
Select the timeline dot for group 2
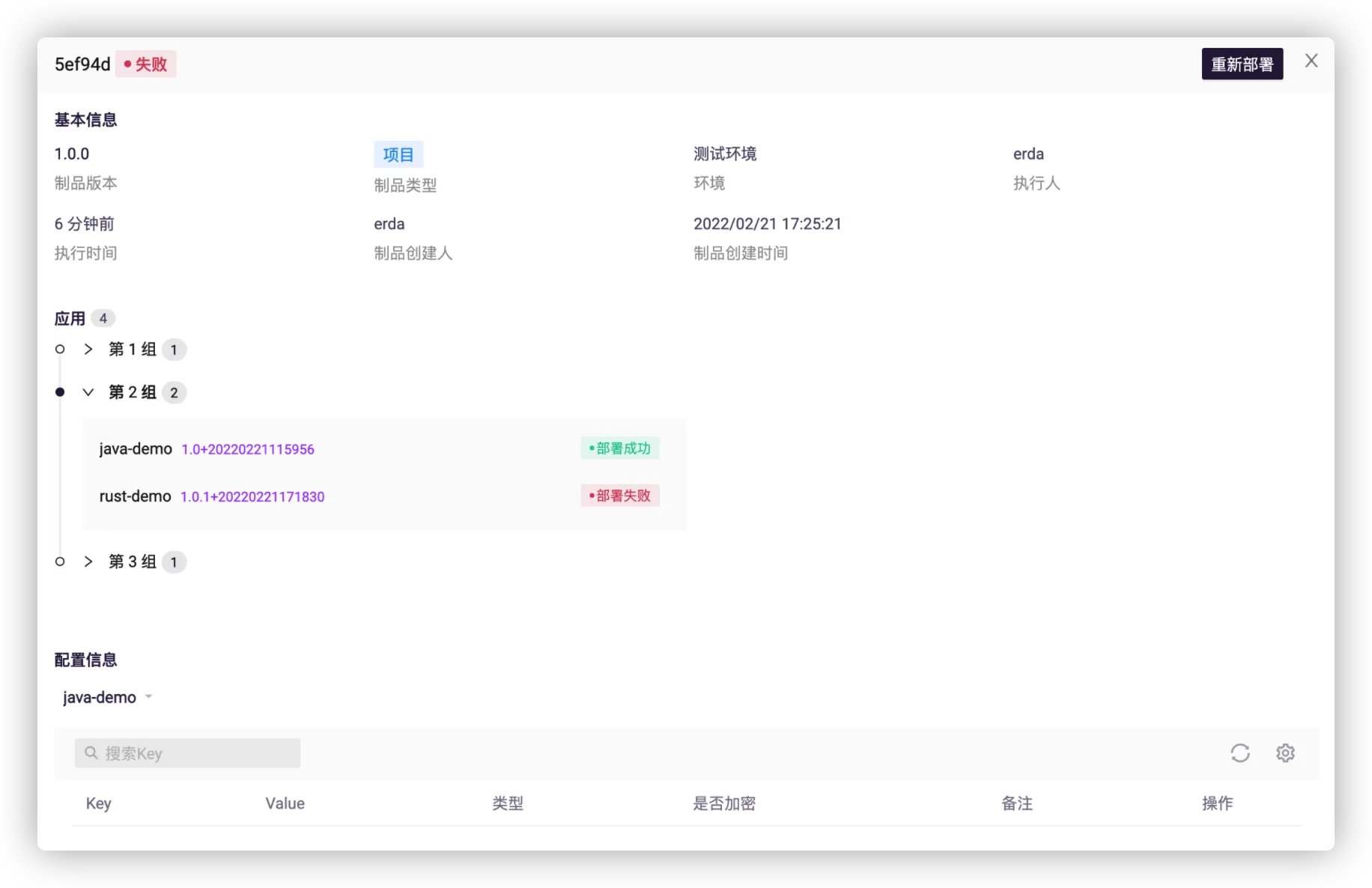tap(60, 392)
